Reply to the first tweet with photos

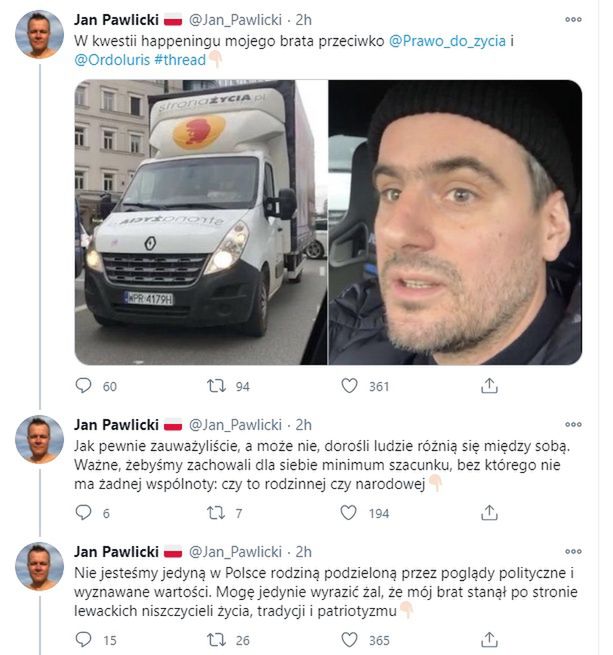tap(84, 385)
